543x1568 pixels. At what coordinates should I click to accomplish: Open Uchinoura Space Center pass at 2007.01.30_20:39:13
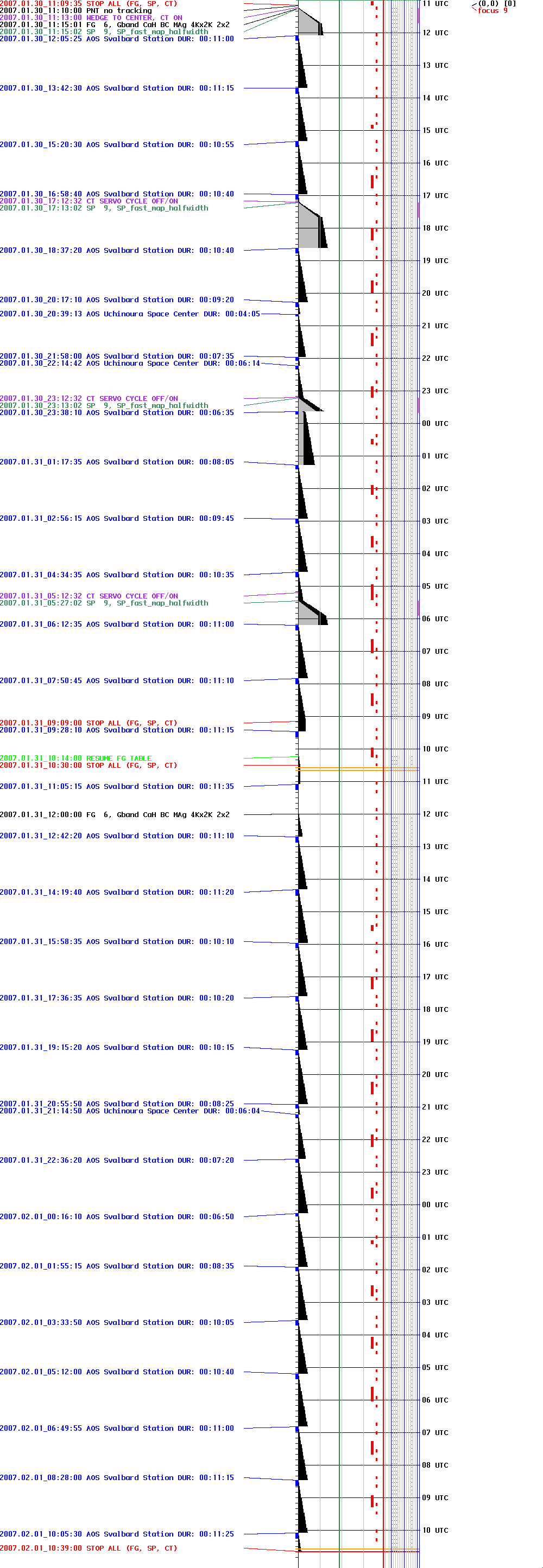point(129,314)
